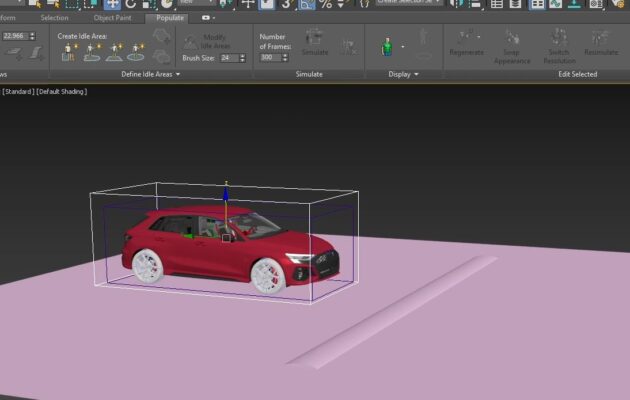Screen dimensions: 630x400
Task: Select the second Create Idle Area tool
Action: (x=92, y=52)
